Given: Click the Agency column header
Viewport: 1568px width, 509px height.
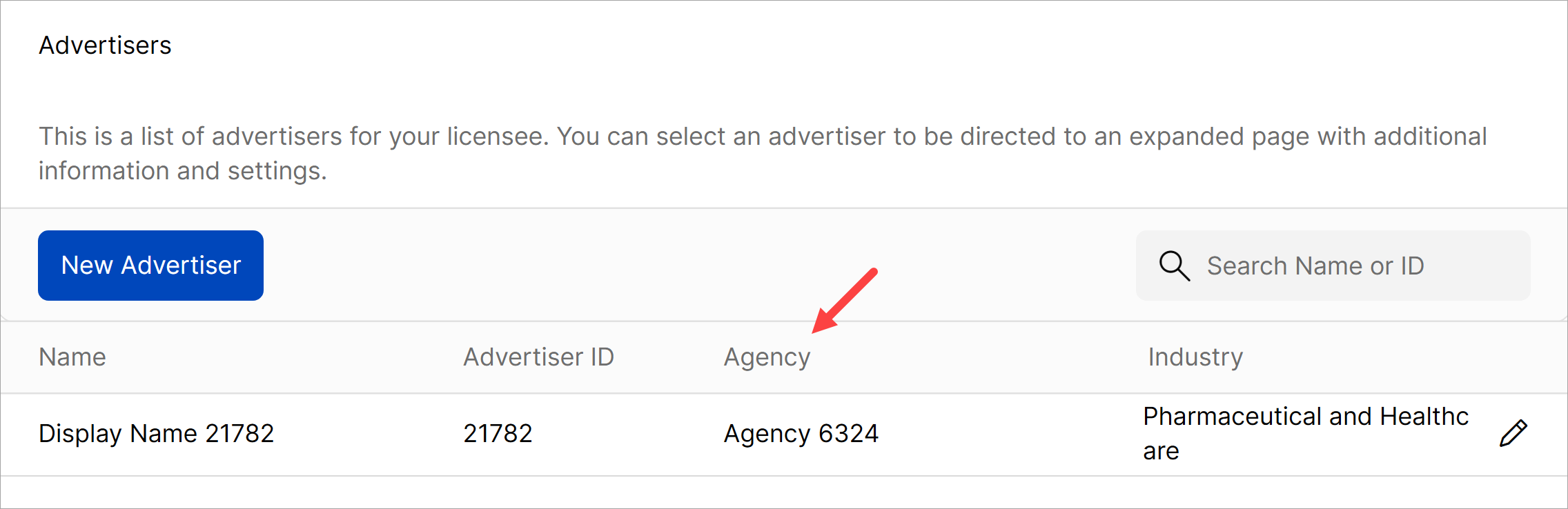Looking at the screenshot, I should pyautogui.click(x=767, y=357).
